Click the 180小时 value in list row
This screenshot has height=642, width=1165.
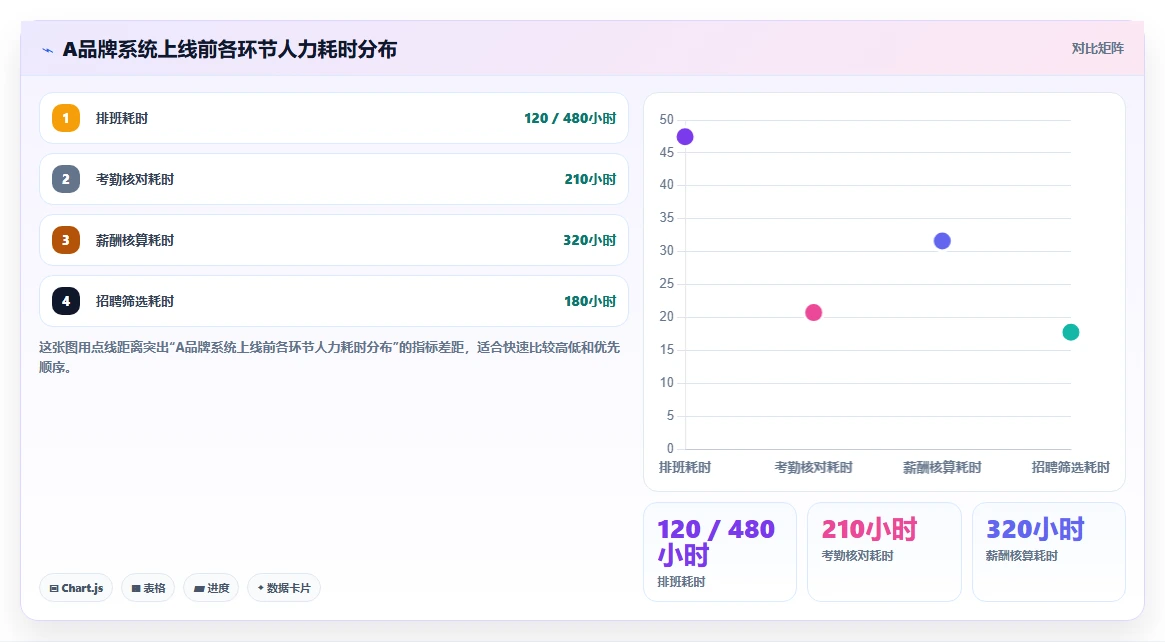[x=590, y=301]
